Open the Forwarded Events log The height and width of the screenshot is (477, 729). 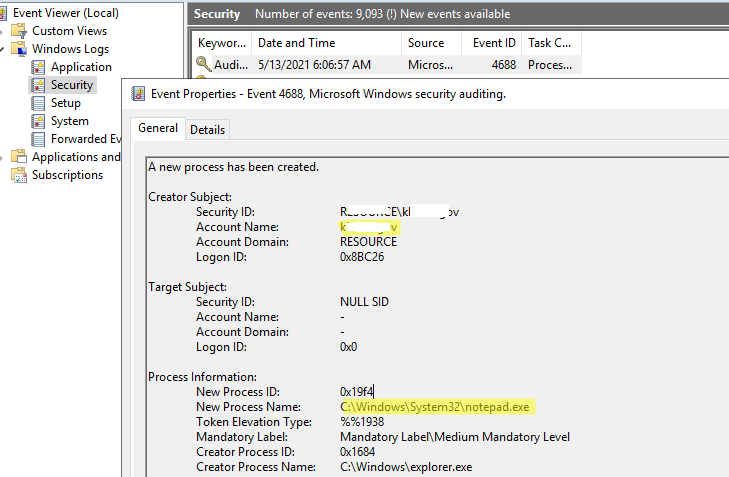pyautogui.click(x=86, y=139)
